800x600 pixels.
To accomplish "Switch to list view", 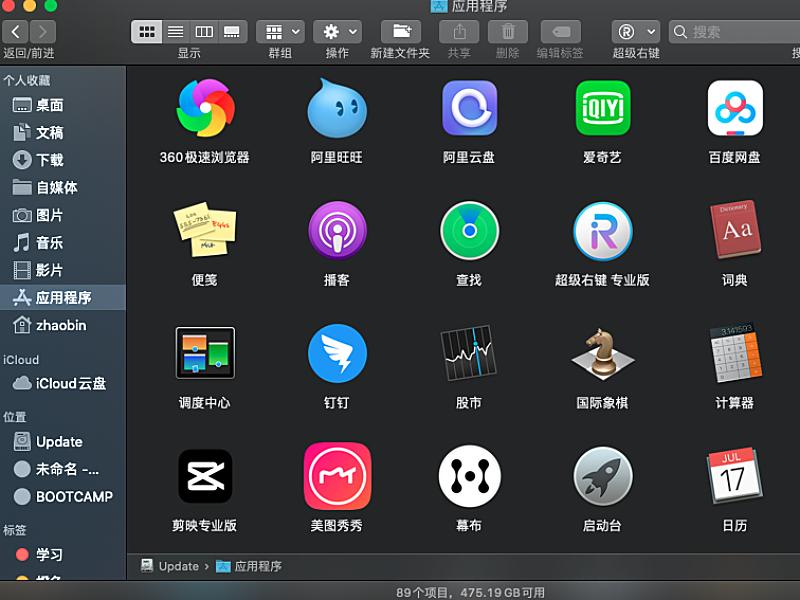I will click(176, 32).
